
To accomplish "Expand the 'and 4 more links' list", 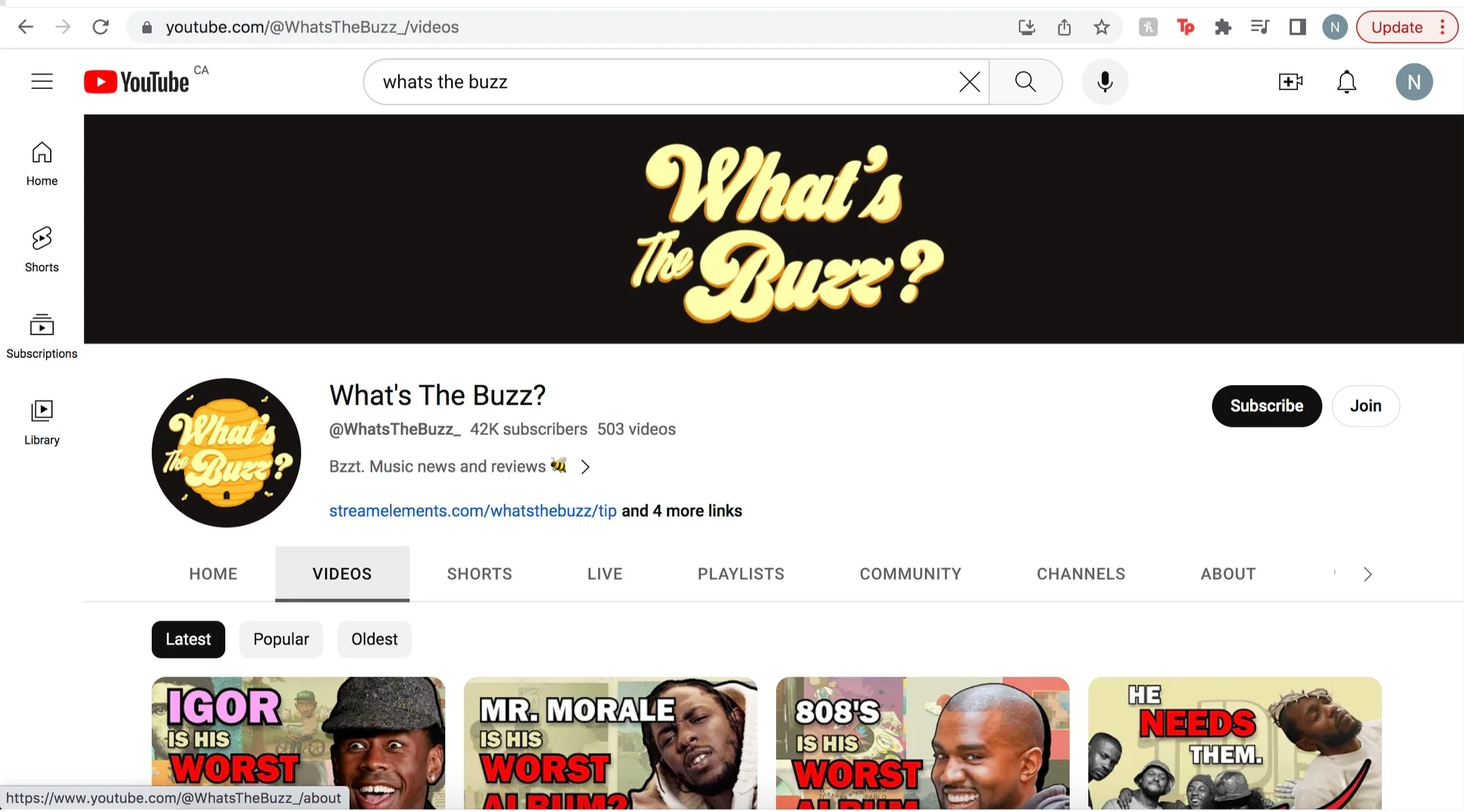I will tap(681, 511).
